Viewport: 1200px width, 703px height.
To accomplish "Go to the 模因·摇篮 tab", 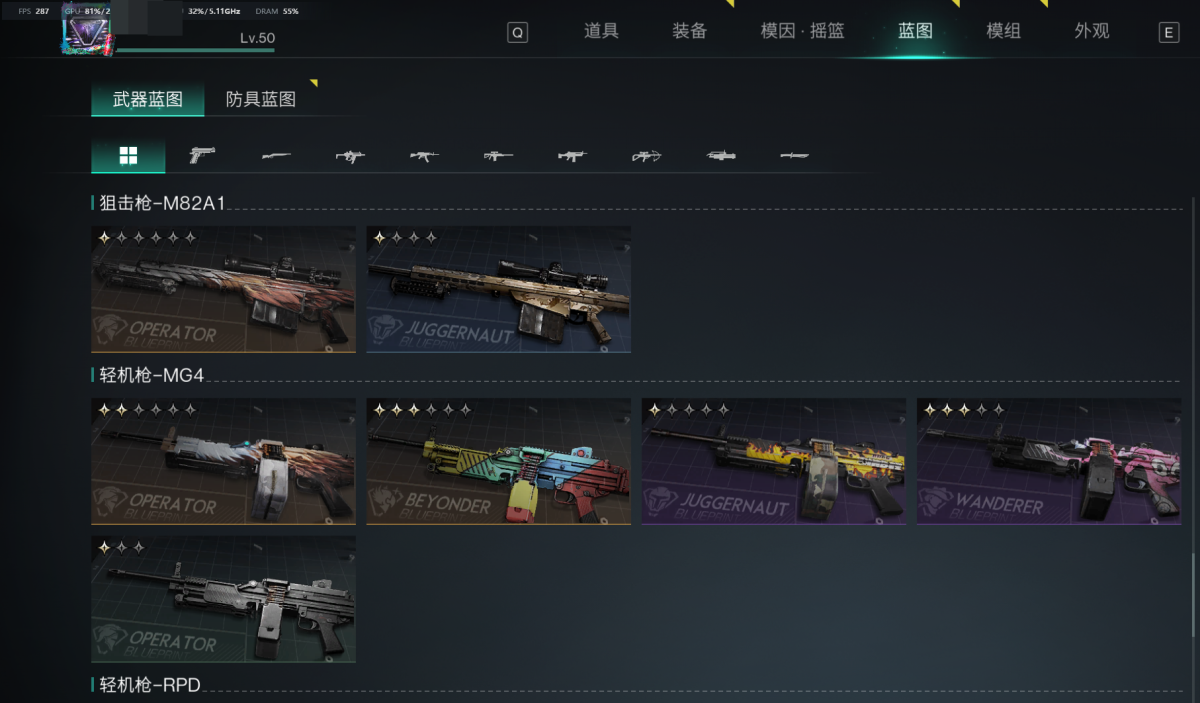I will click(x=802, y=31).
